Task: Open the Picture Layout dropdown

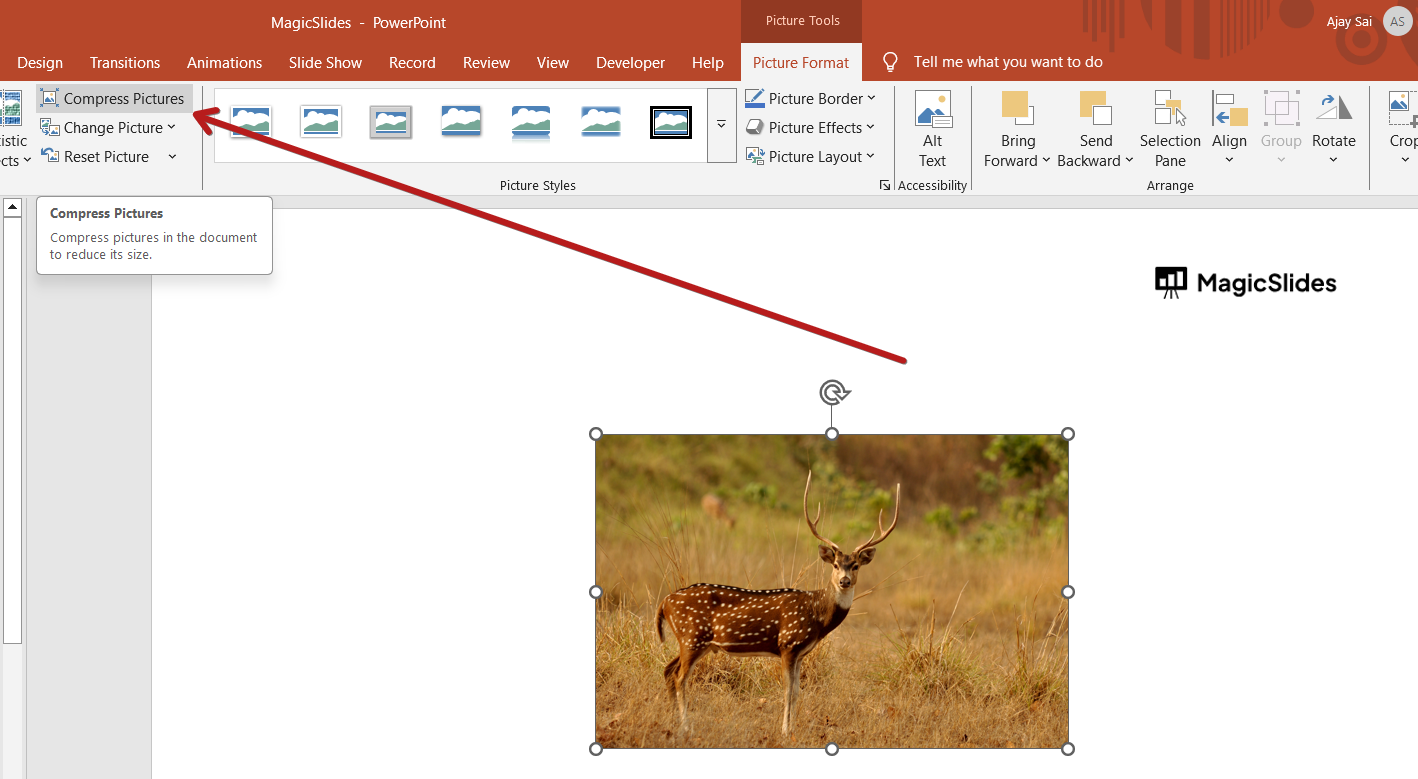Action: (810, 156)
